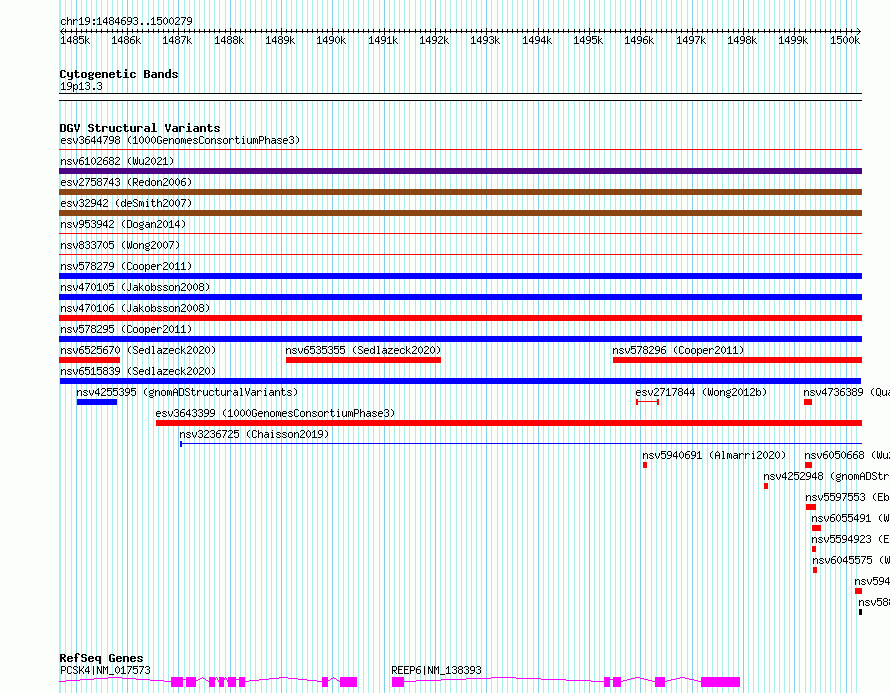Select the last large REEP6 exon block
890x693 pixels.
(x=720, y=682)
